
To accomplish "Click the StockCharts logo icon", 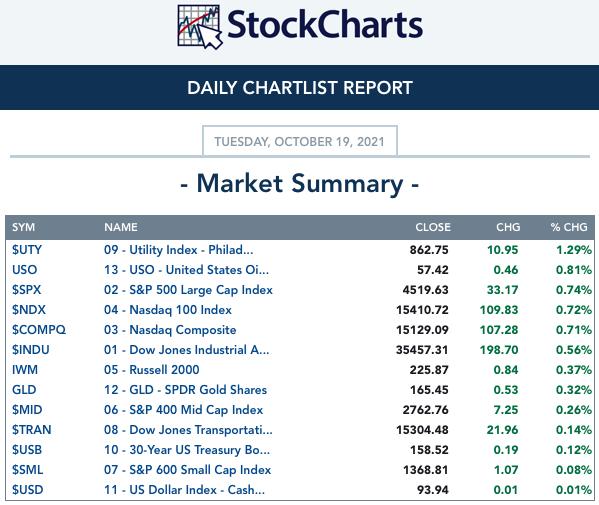I will pos(200,27).
